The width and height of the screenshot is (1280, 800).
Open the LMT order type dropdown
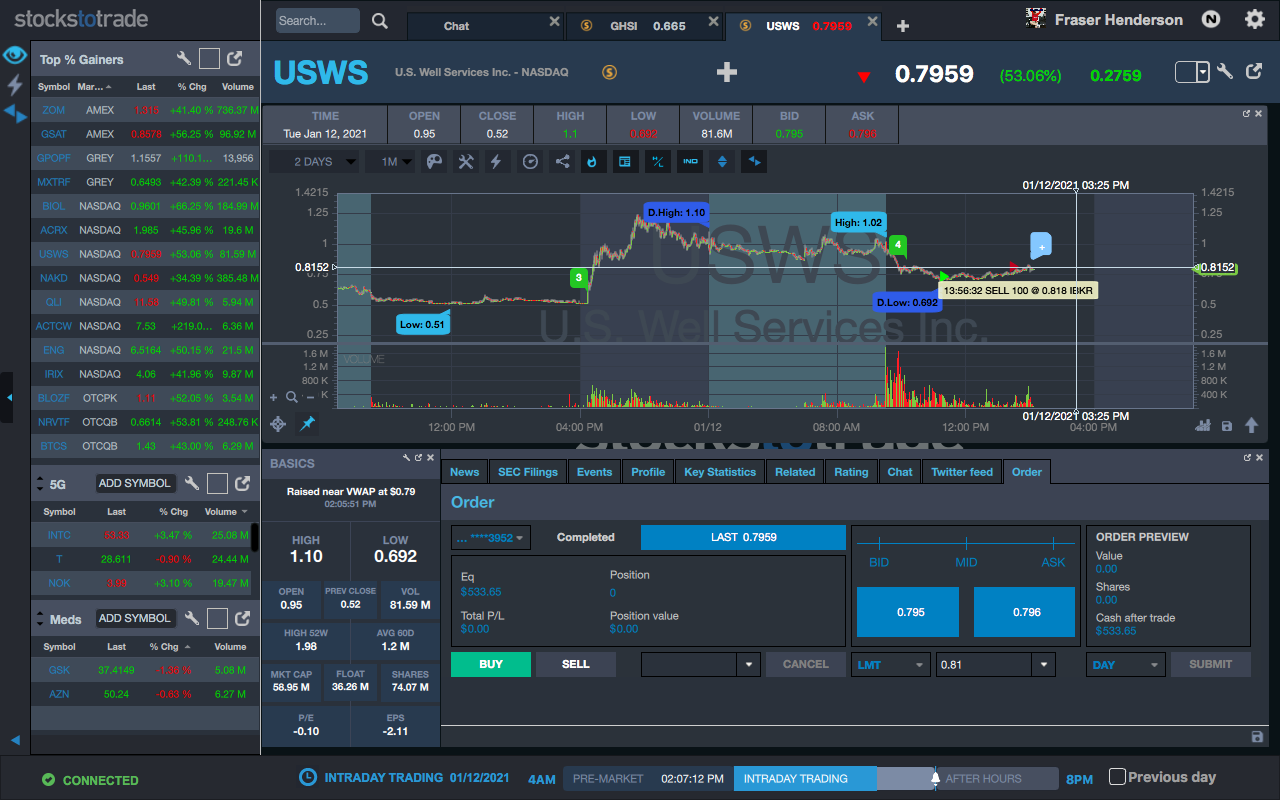[x=892, y=664]
